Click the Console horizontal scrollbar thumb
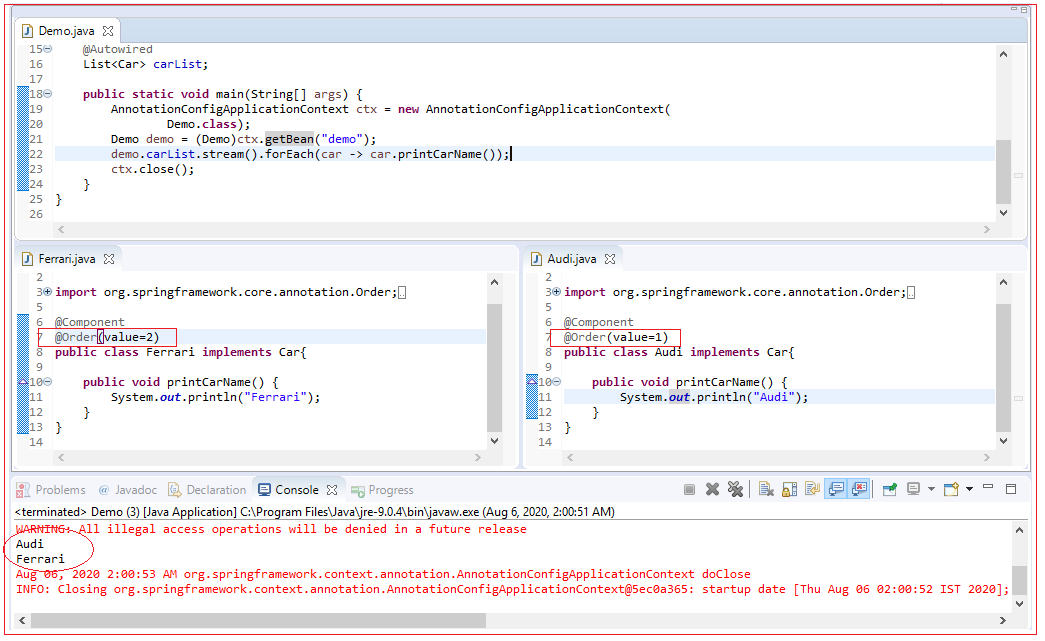This screenshot has width=1045, height=641. click(259, 620)
